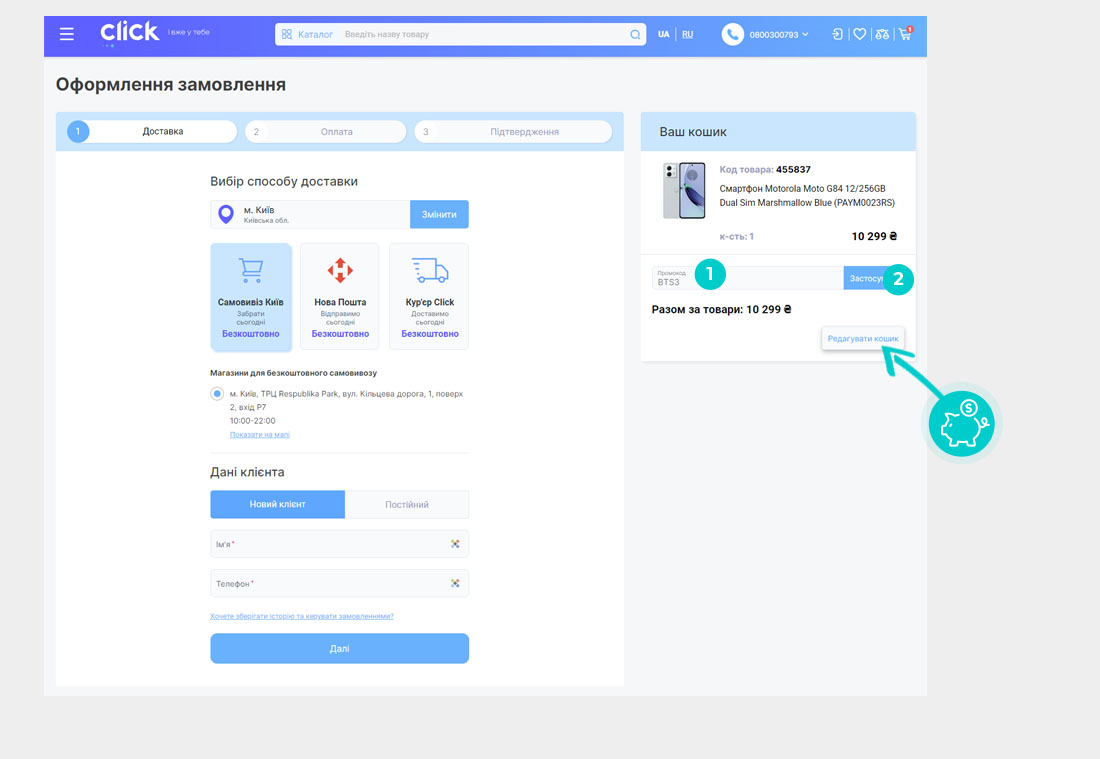Viewport: 1100px width, 759px height.
Task: Open the Каталог dropdown
Action: point(308,34)
